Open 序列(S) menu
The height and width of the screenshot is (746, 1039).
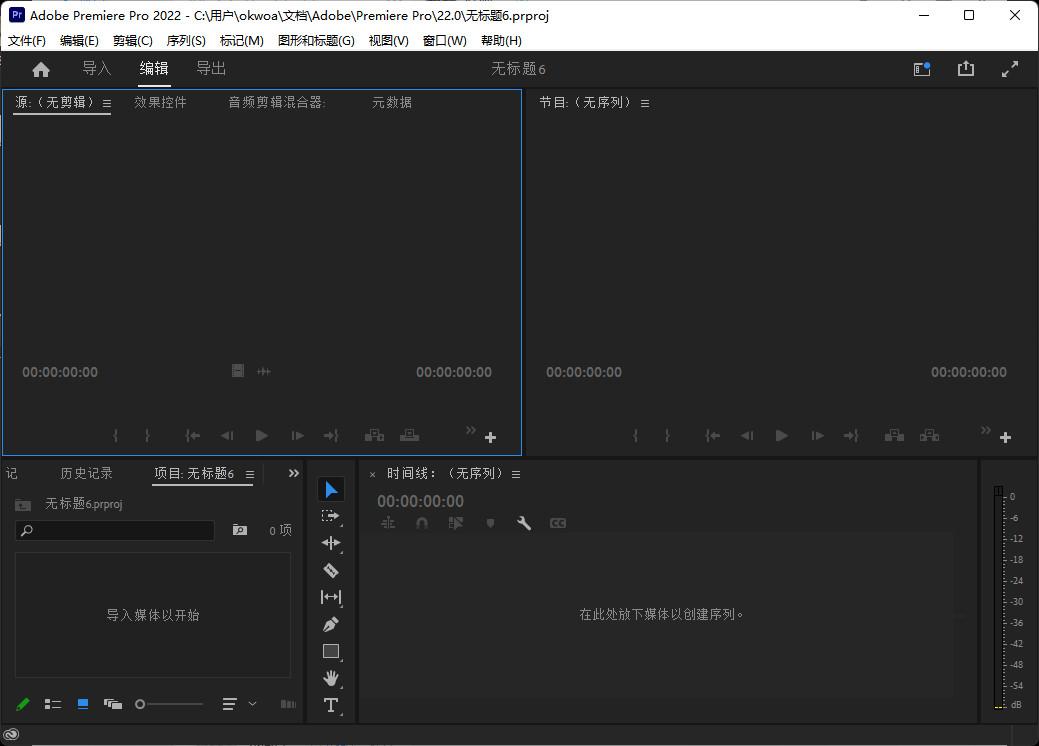click(x=186, y=40)
